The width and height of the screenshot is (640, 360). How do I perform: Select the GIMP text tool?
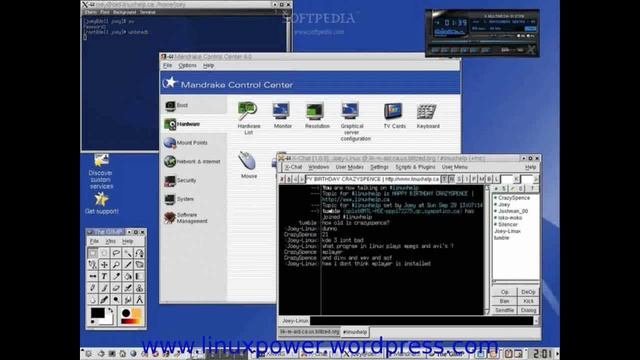tap(104, 276)
